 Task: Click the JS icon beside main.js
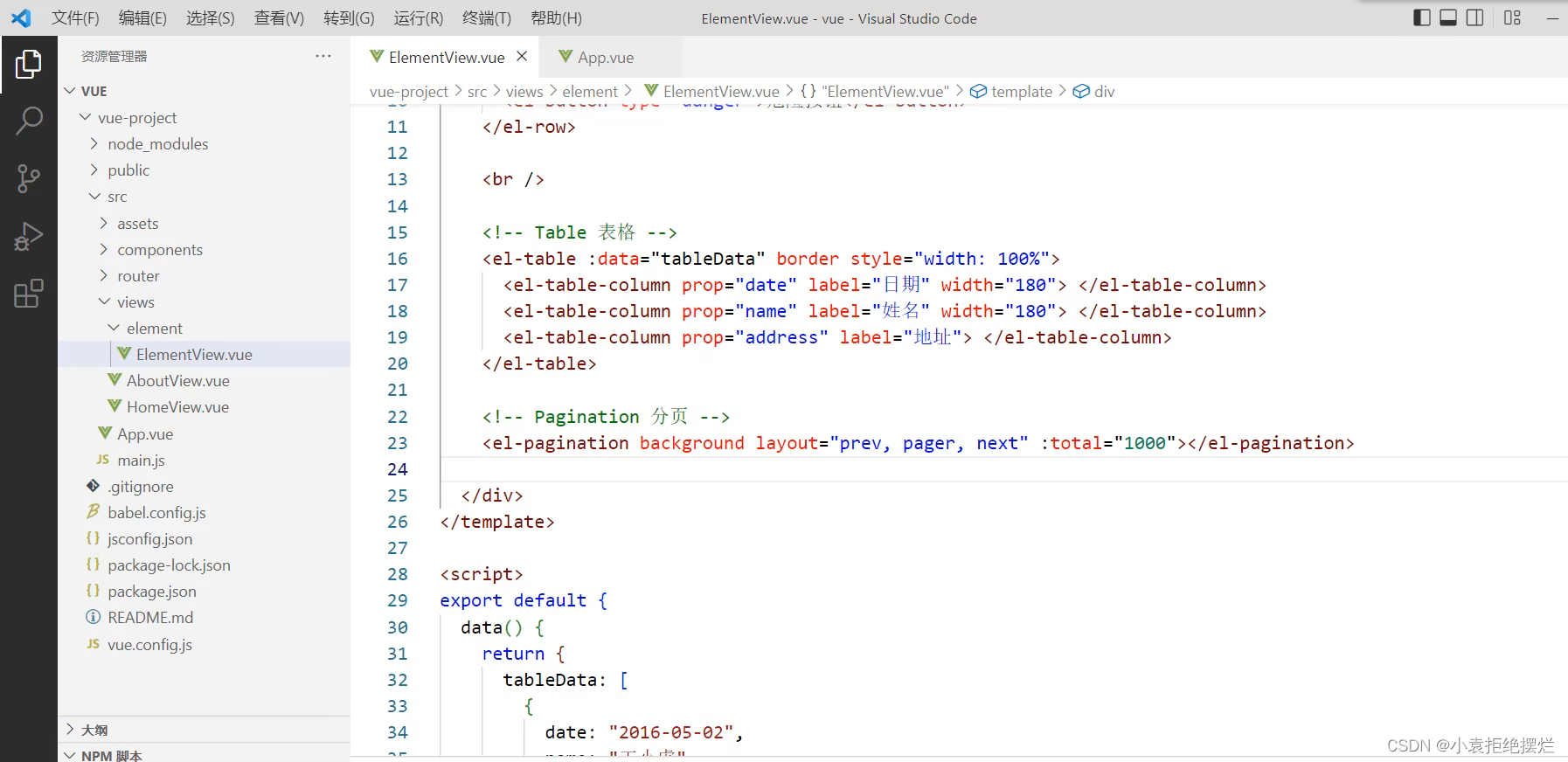click(x=103, y=460)
